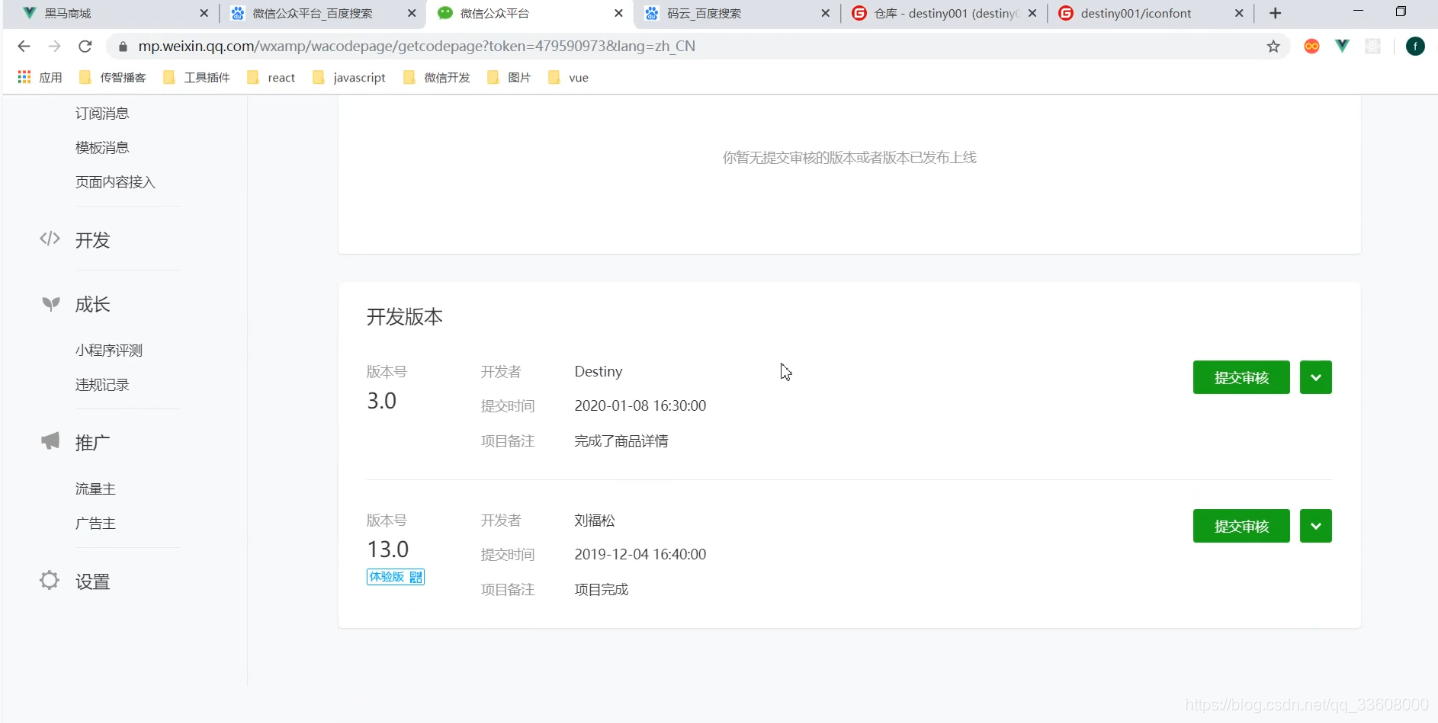
Task: Open 模板消息 in the sidebar
Action: coord(102,148)
